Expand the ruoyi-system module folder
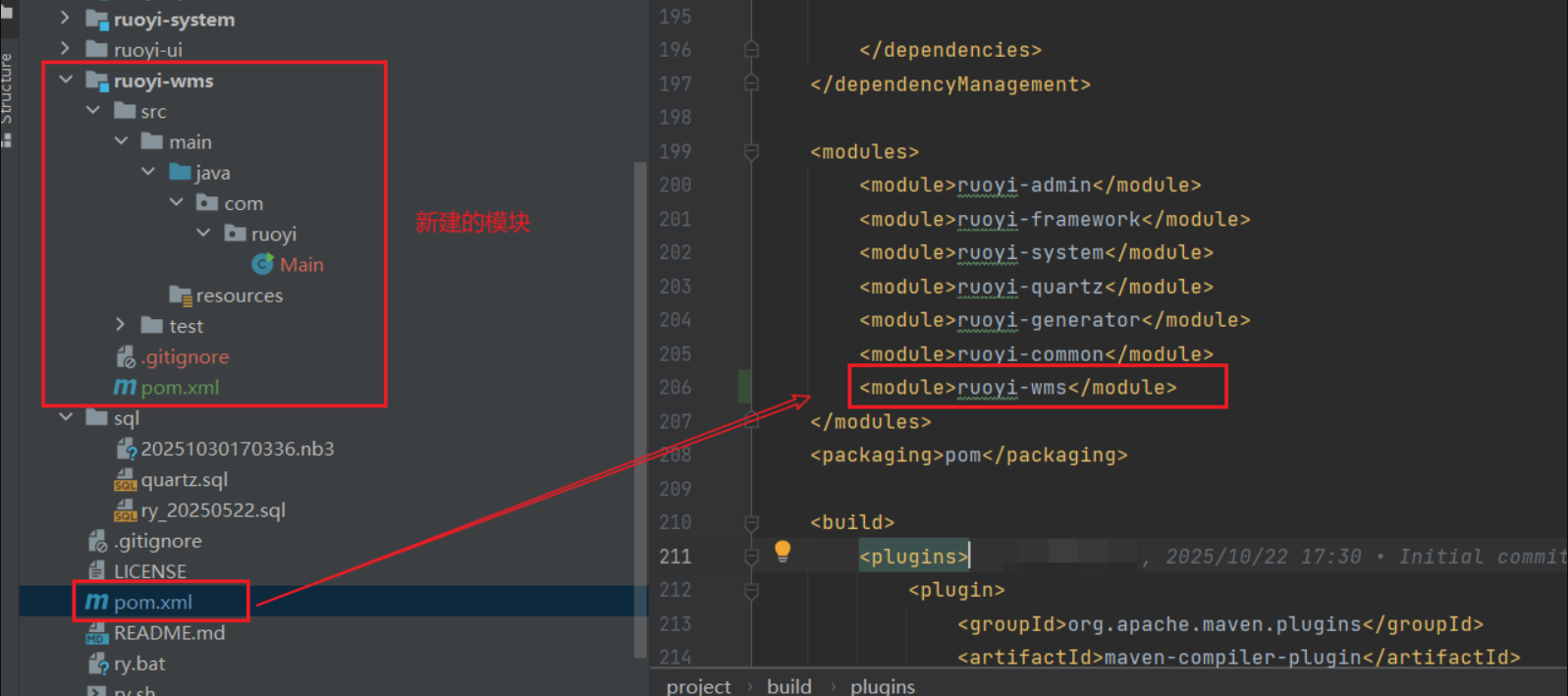1568x696 pixels. (65, 18)
